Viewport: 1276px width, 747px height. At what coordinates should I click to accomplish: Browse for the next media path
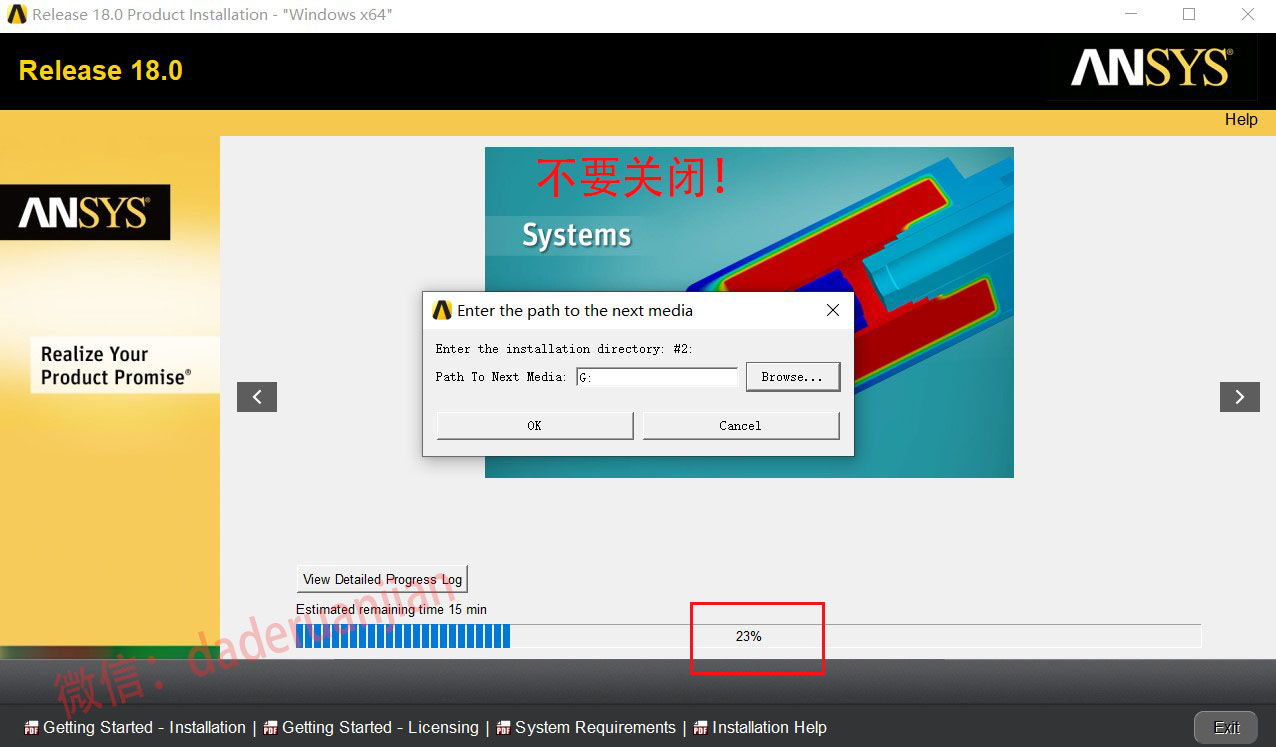coord(792,377)
